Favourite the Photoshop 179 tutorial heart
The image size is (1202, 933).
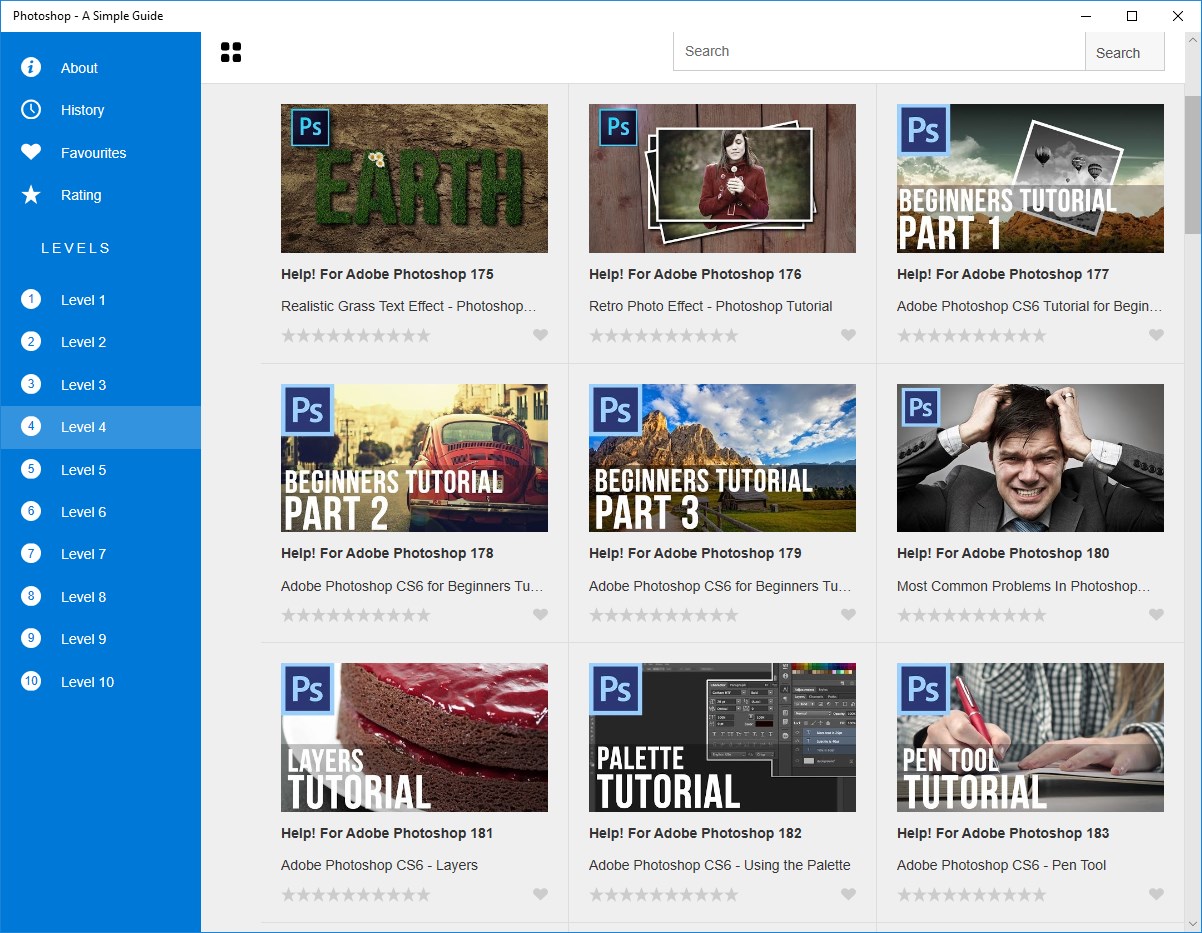tap(848, 615)
